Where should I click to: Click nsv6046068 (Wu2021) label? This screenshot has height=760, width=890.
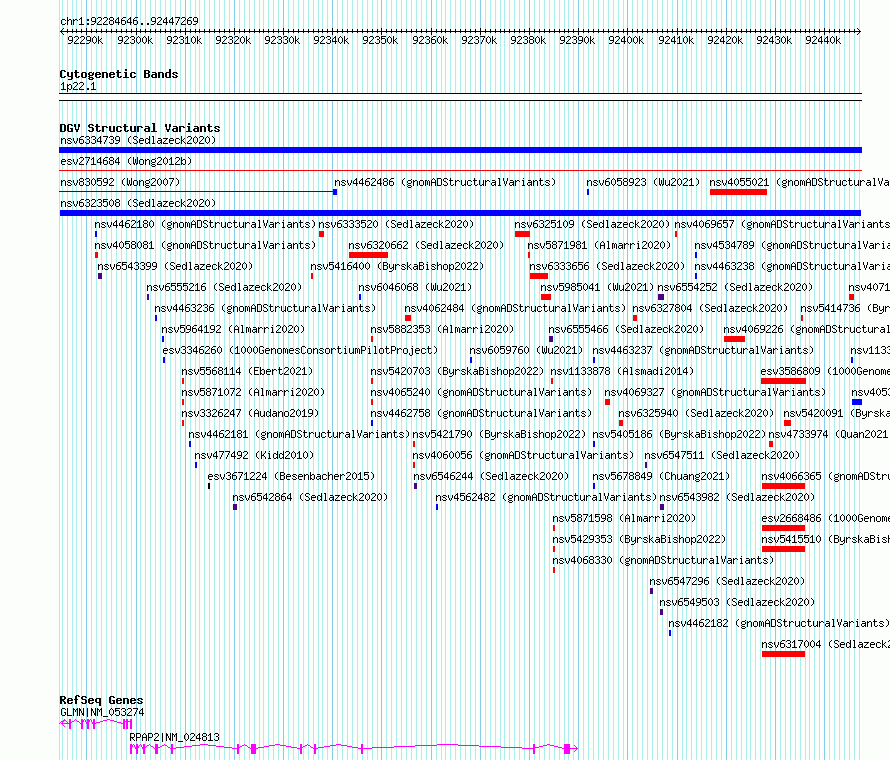pos(415,287)
